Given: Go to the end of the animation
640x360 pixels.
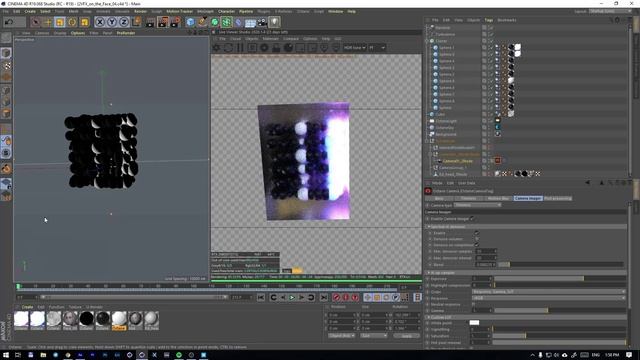Looking at the screenshot, I should (x=324, y=298).
